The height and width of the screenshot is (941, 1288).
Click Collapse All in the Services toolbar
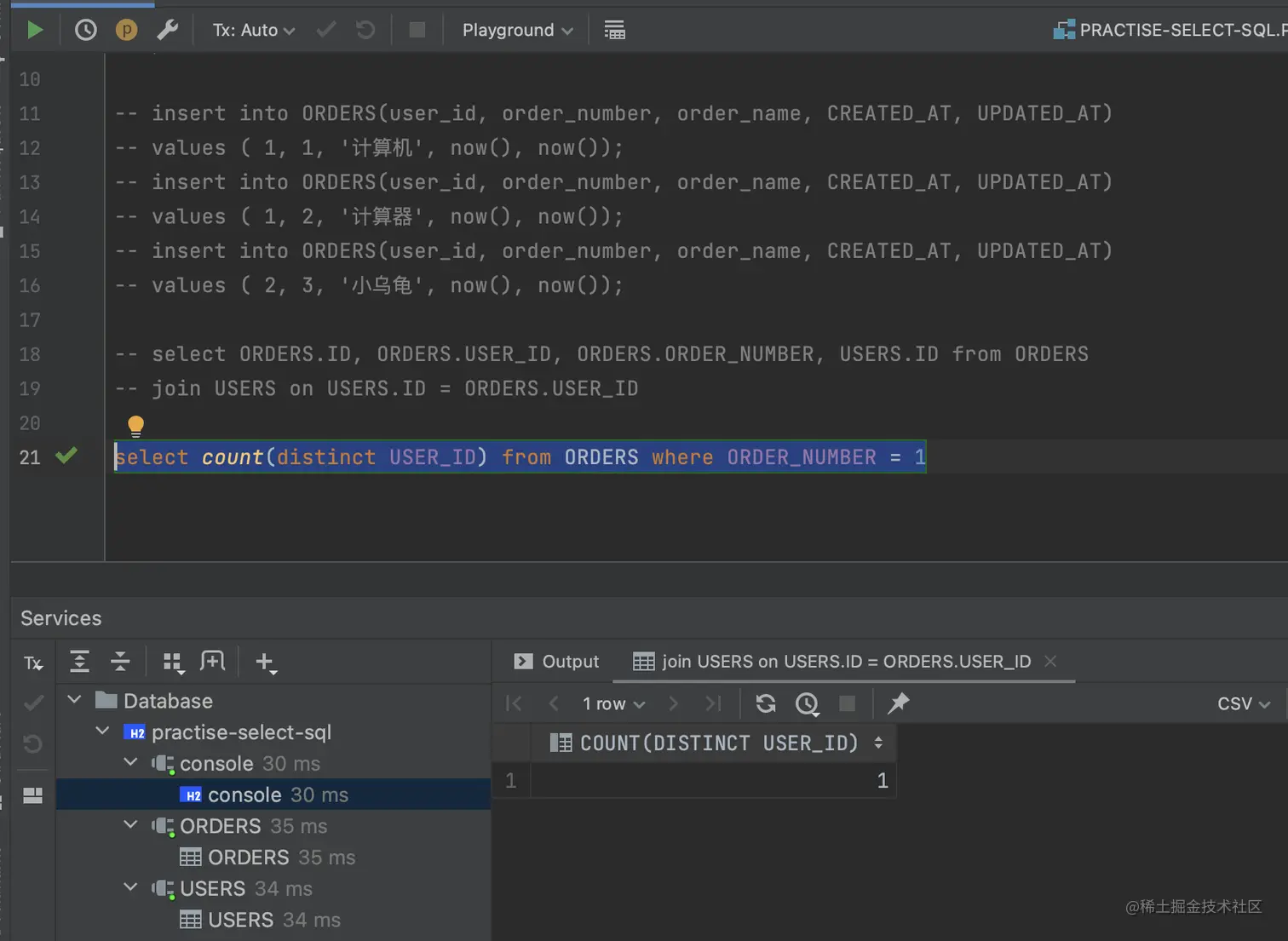coord(120,662)
